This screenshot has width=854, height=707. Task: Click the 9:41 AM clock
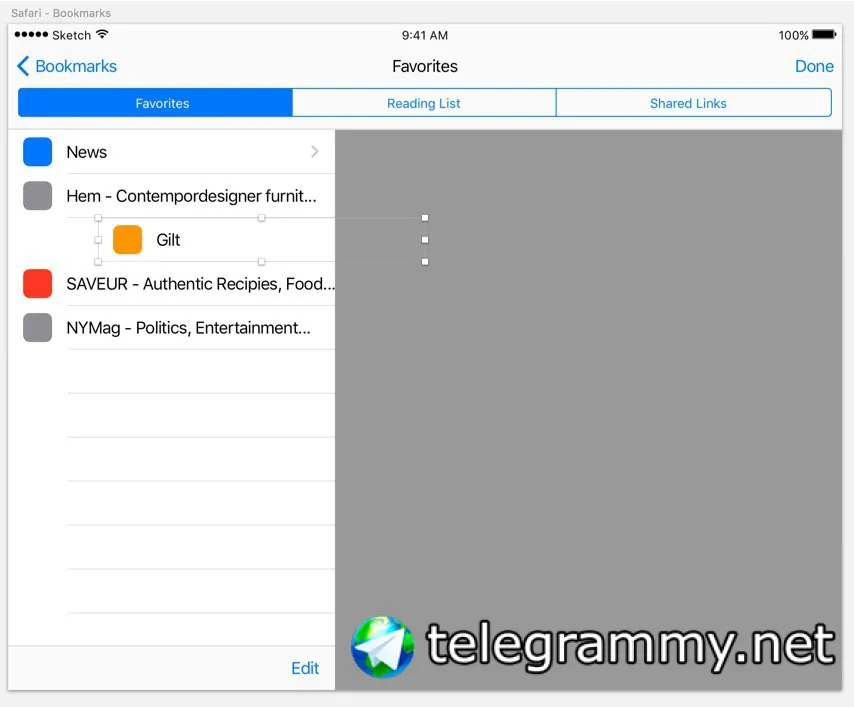(x=425, y=35)
